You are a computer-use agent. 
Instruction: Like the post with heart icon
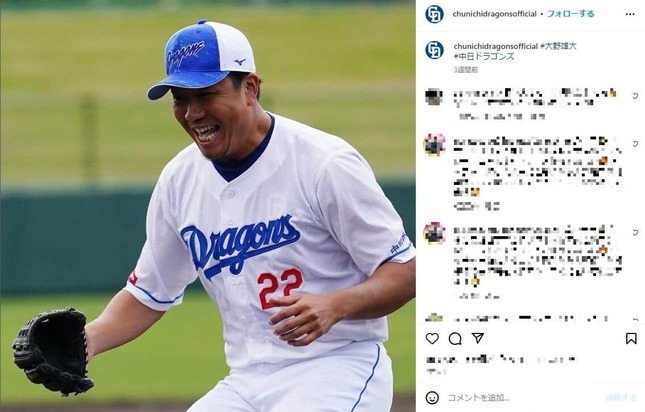pos(432,339)
